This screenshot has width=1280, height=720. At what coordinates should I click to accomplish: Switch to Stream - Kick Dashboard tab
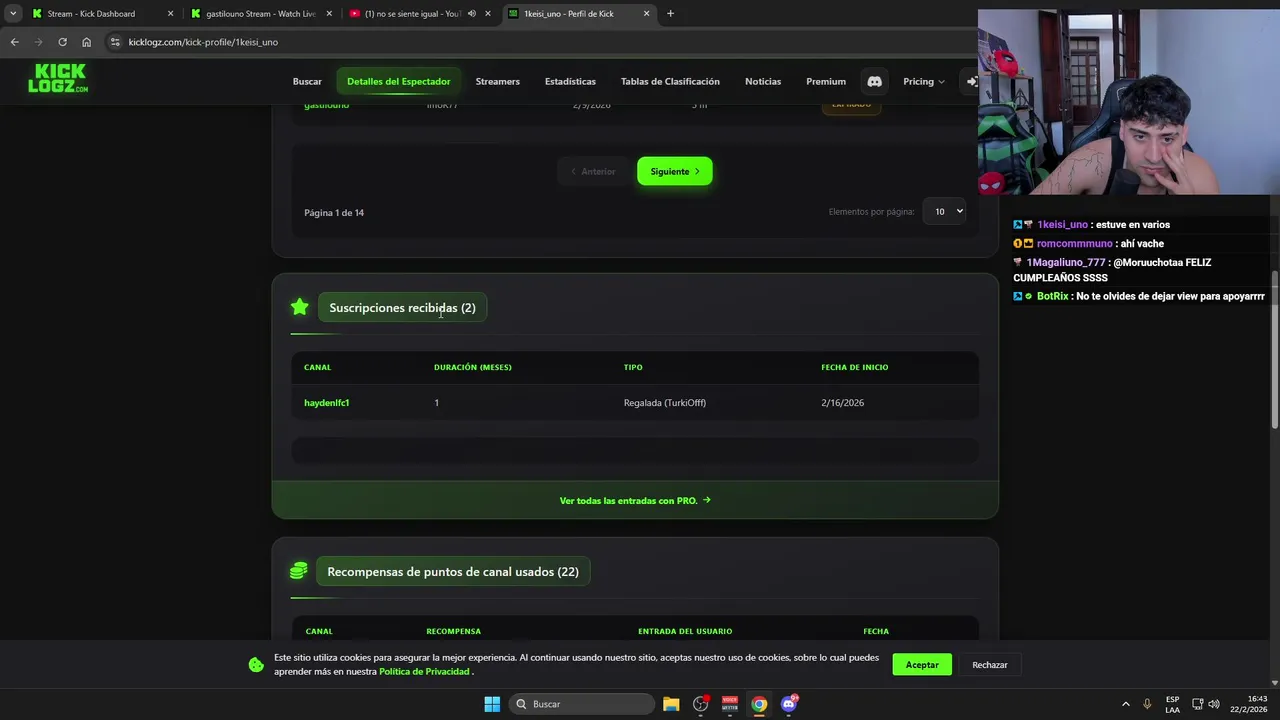pos(90,14)
